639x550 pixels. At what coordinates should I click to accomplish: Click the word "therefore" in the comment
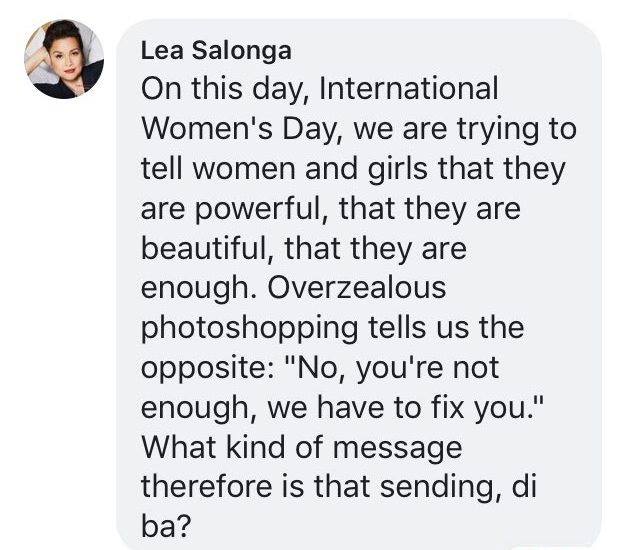click(207, 487)
